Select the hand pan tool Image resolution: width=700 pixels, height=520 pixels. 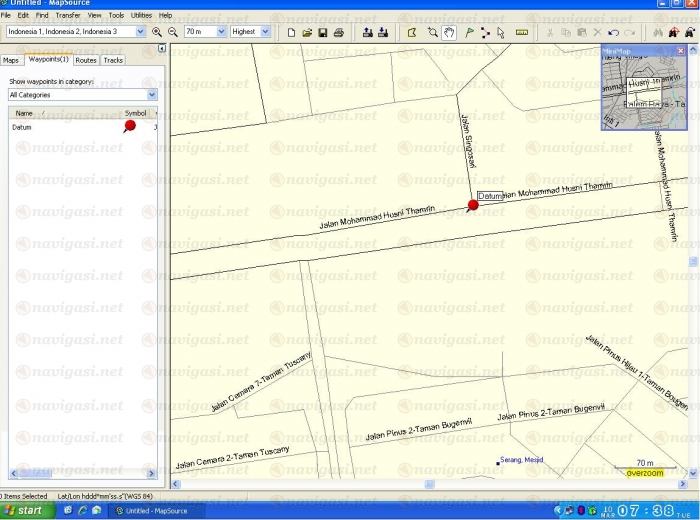click(x=449, y=32)
